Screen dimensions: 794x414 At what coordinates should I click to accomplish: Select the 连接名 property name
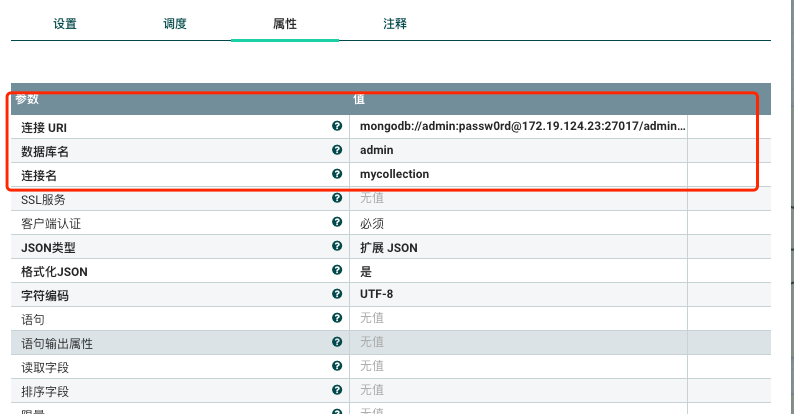point(38,176)
